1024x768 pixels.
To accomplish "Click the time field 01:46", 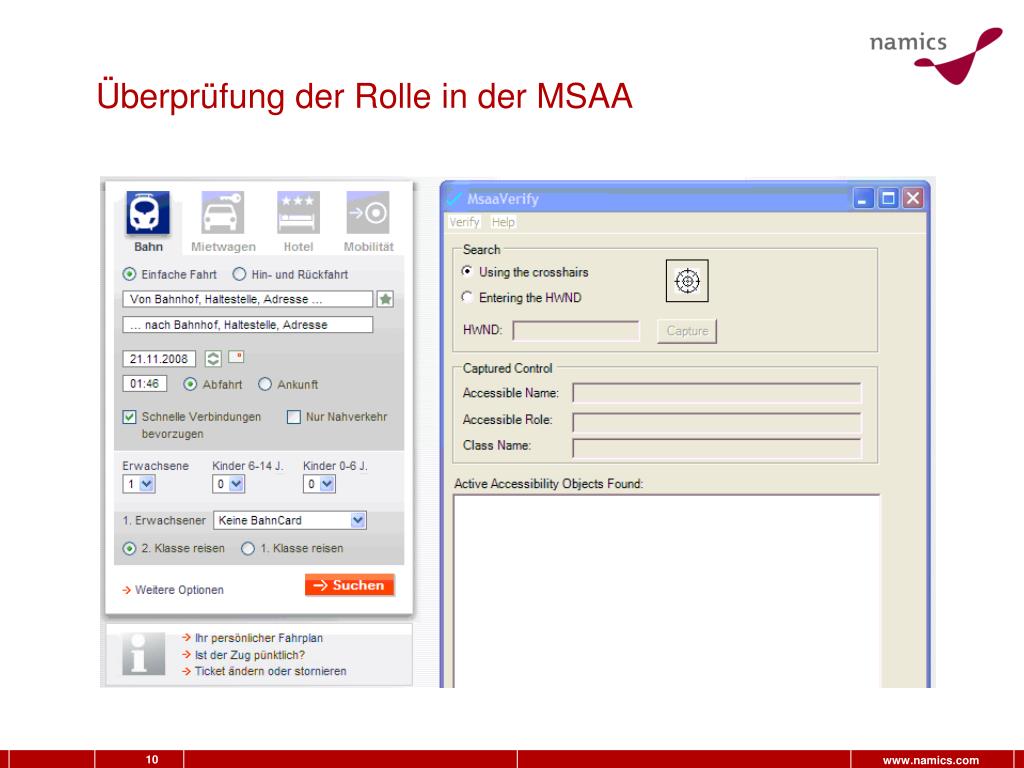I will (144, 384).
